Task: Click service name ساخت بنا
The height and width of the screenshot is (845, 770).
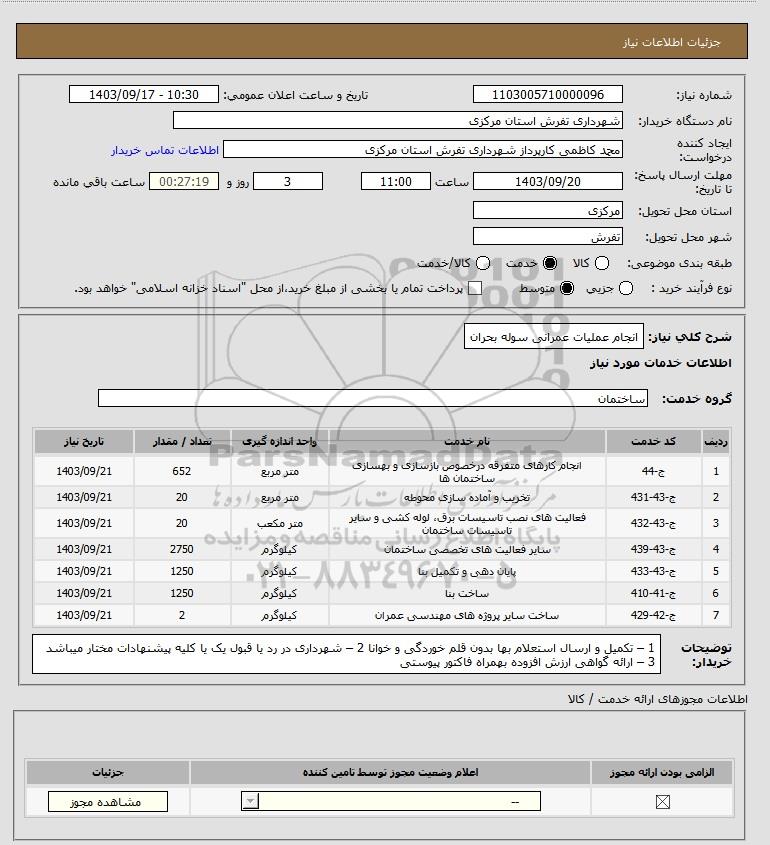Action: (x=467, y=593)
